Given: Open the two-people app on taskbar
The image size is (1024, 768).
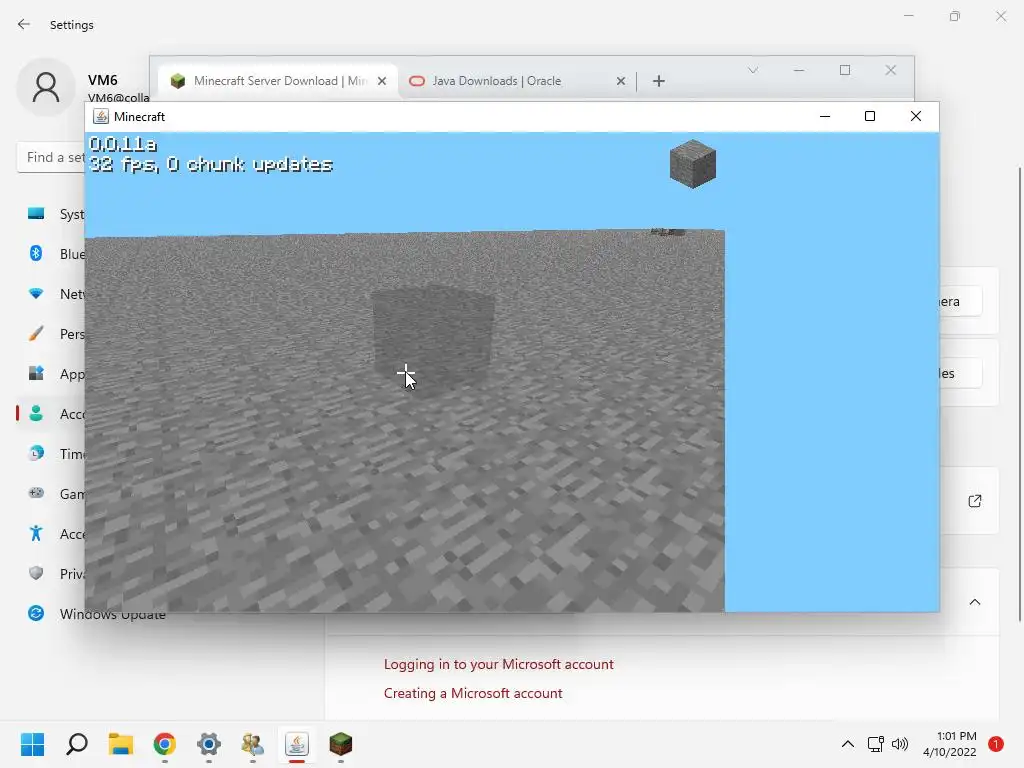Looking at the screenshot, I should tap(253, 744).
